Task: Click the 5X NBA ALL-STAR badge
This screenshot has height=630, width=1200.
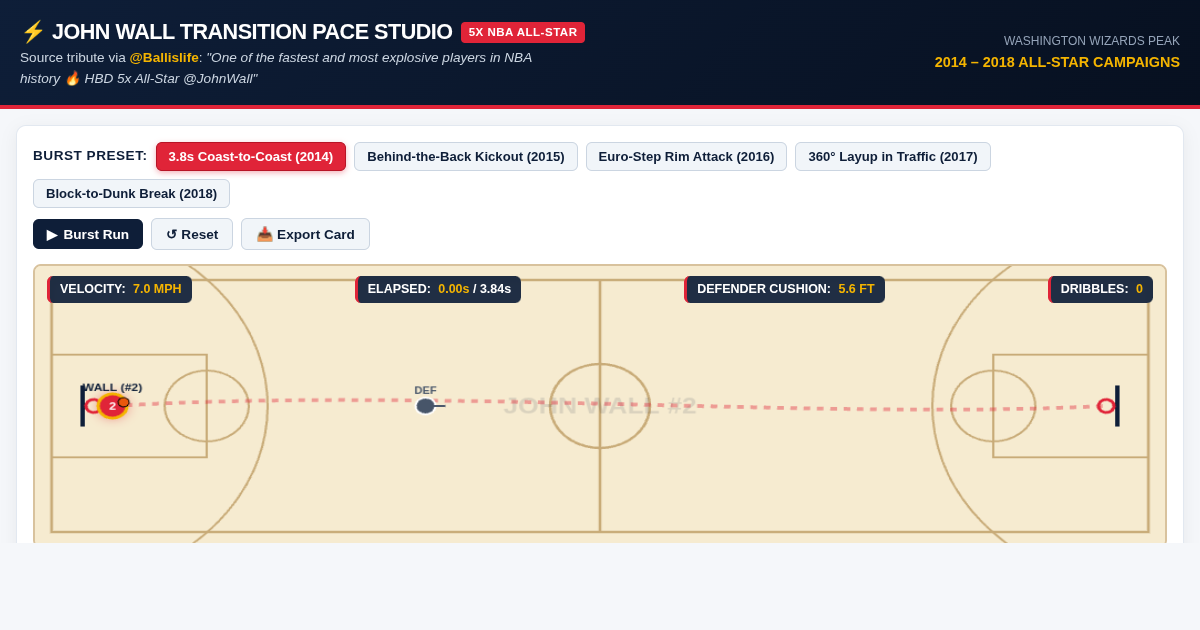Action: point(523,32)
